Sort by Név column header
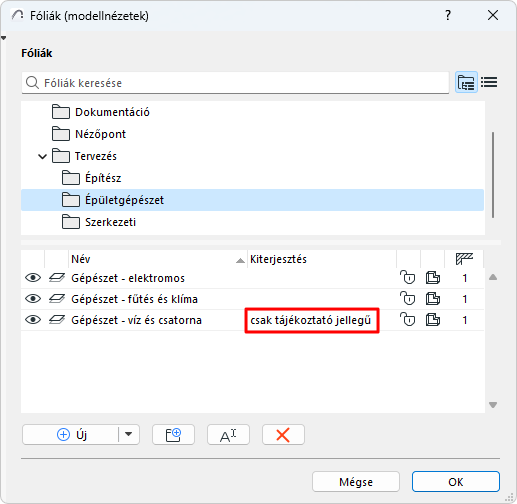 click(x=158, y=259)
